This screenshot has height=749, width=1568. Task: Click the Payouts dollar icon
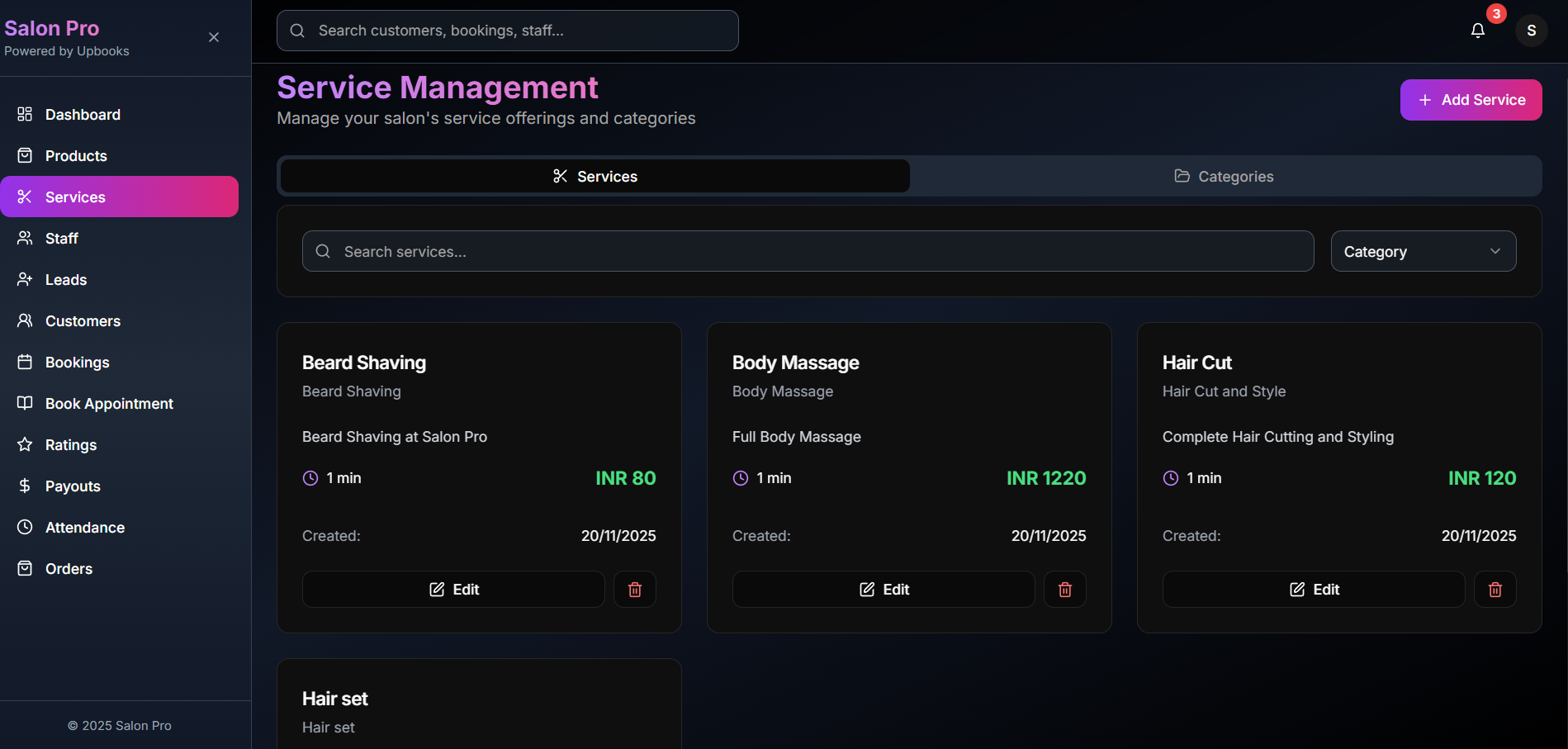click(x=24, y=486)
